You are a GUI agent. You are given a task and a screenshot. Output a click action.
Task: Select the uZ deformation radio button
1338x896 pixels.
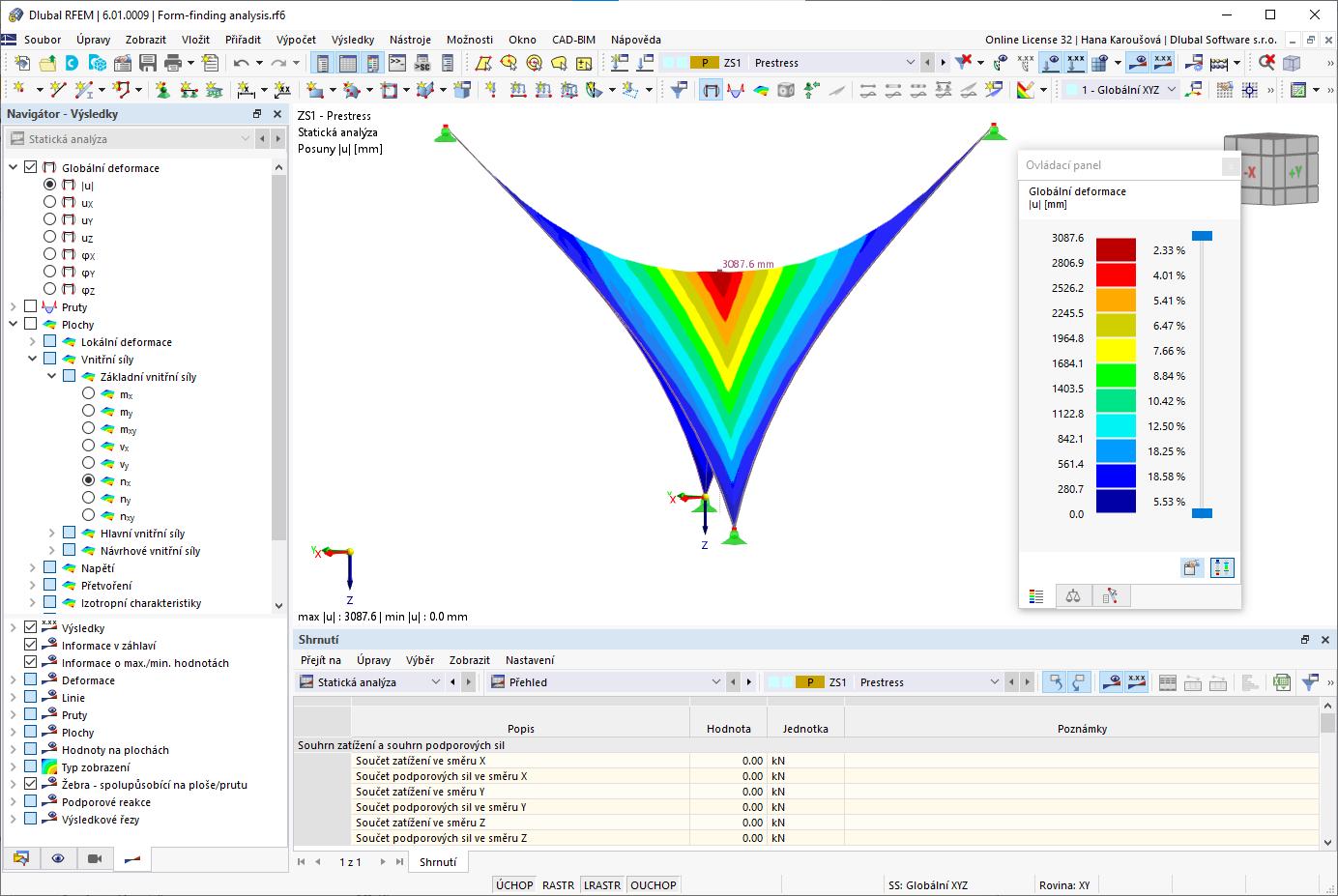click(50, 237)
